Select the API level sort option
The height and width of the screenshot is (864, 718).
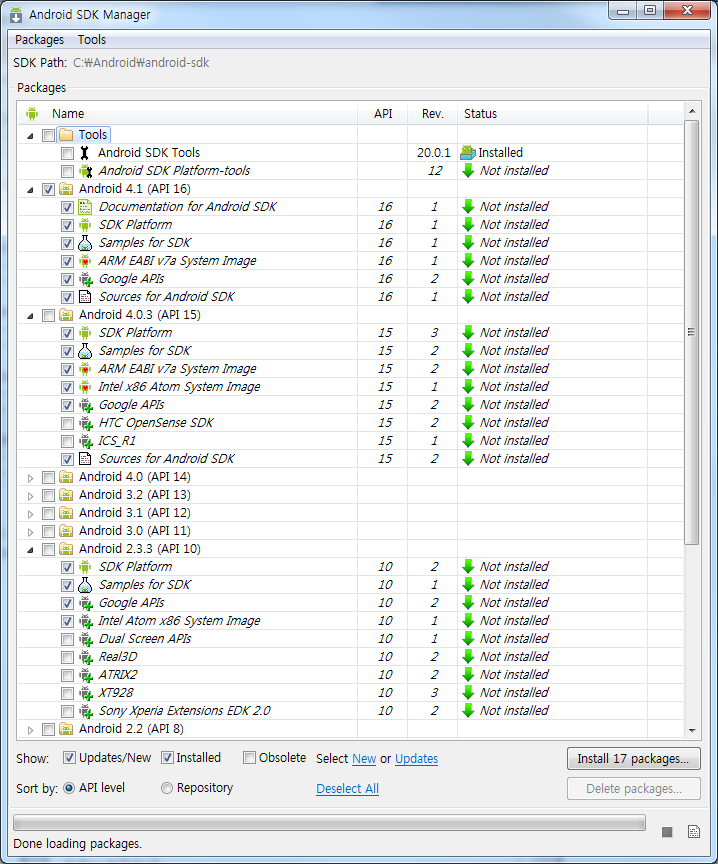coord(69,788)
